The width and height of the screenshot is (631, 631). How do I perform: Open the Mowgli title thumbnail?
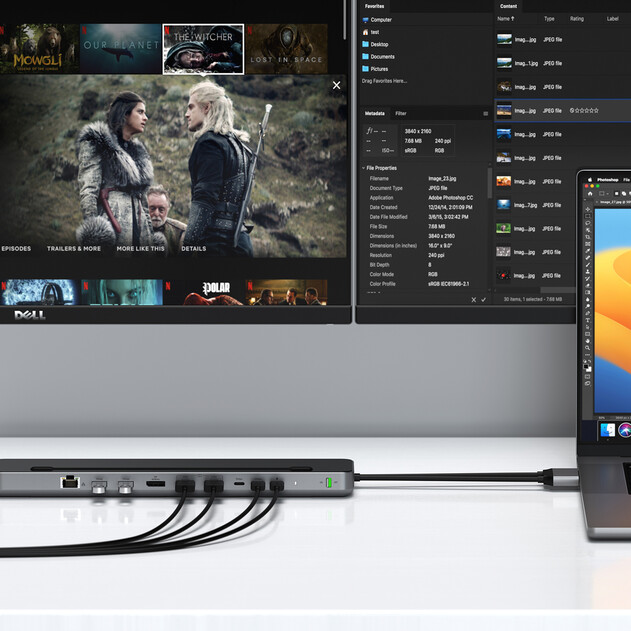39,48
